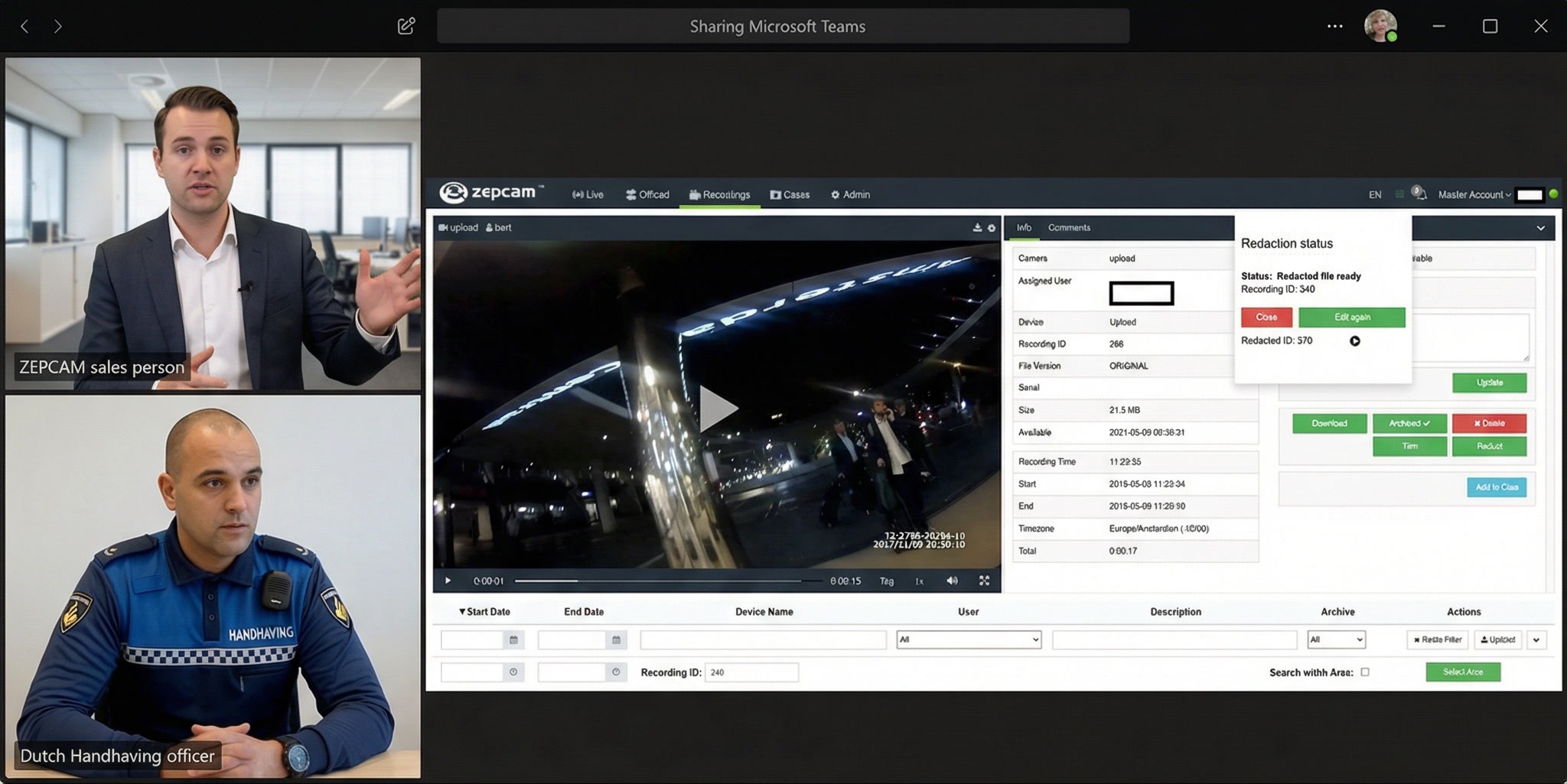Click the comment text area
This screenshot has width=1567, height=784.
1470,337
